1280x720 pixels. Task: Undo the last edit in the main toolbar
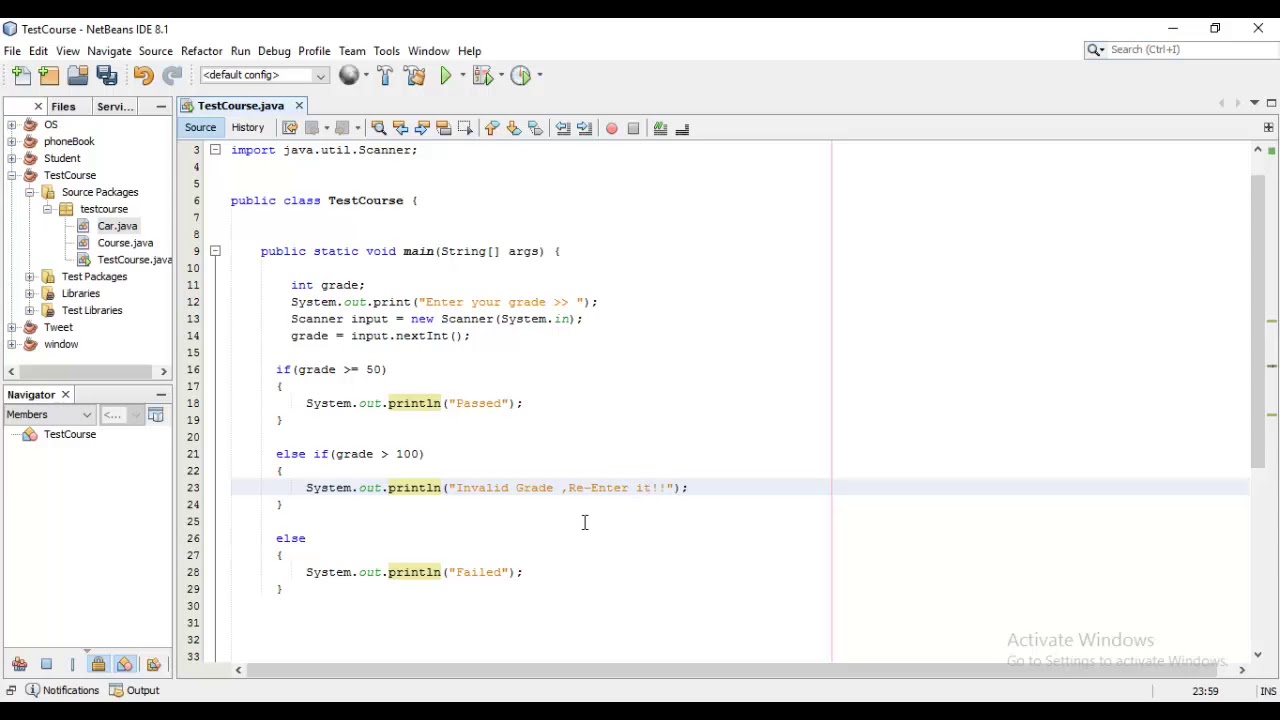143,75
